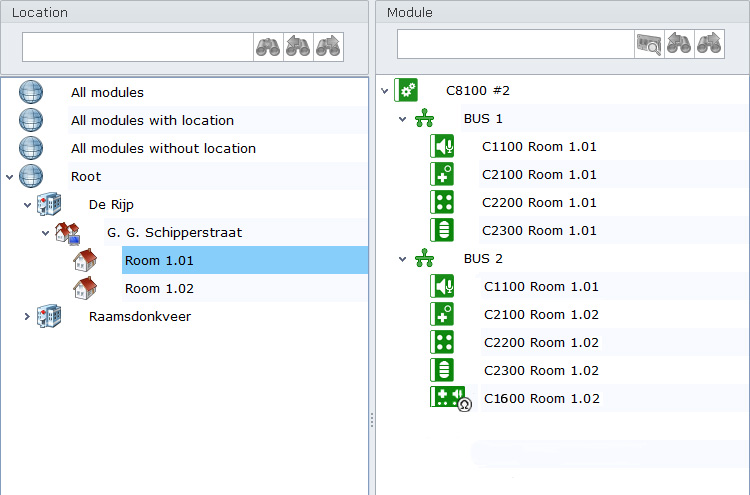Viewport: 750px width, 495px height.
Task: Collapse the De Rijp node
Action: (x=27, y=205)
